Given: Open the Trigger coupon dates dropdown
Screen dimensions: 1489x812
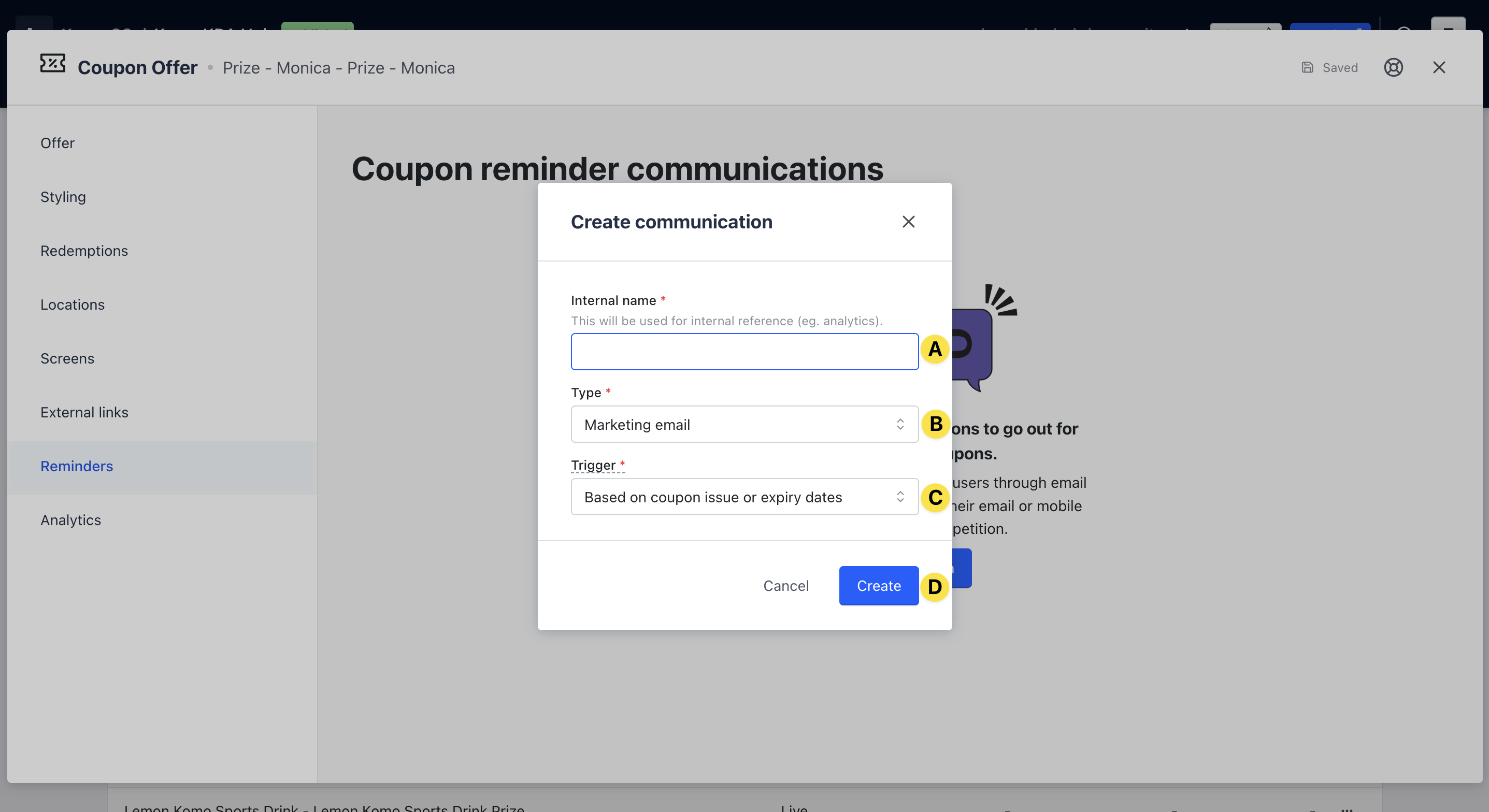Looking at the screenshot, I should tap(734, 497).
